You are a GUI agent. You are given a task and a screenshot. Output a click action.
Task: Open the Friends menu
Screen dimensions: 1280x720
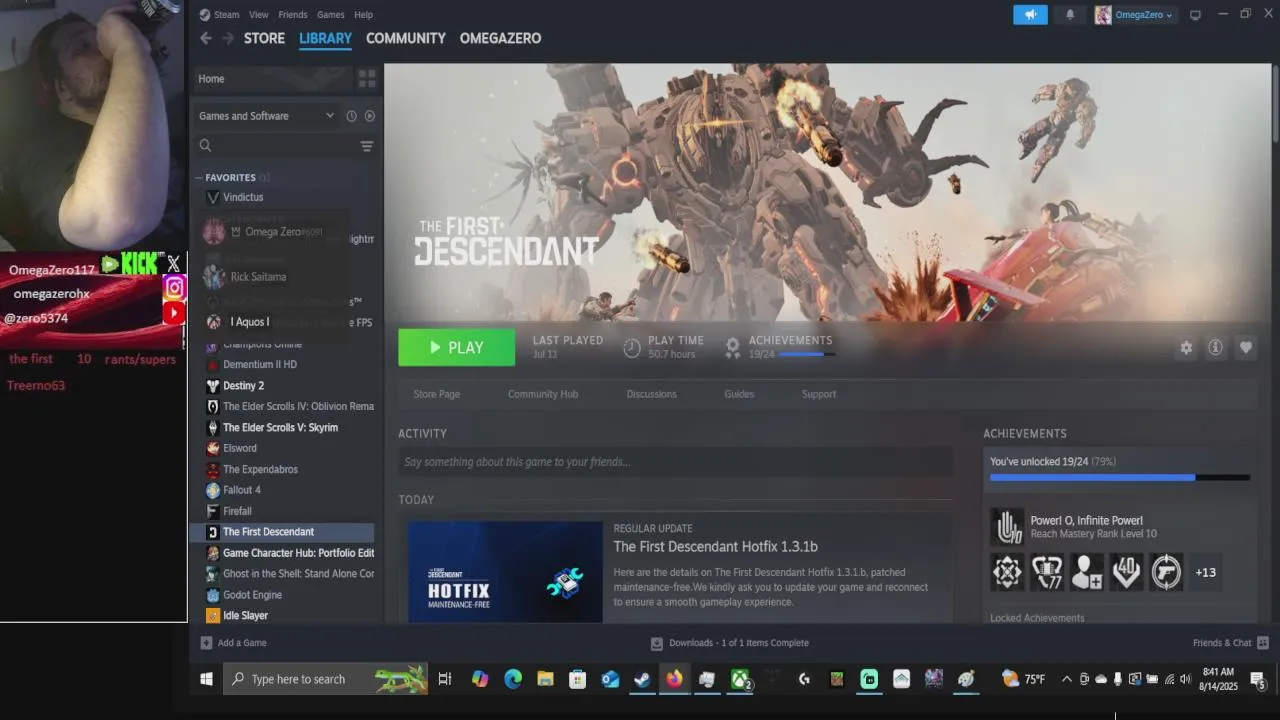pyautogui.click(x=293, y=15)
